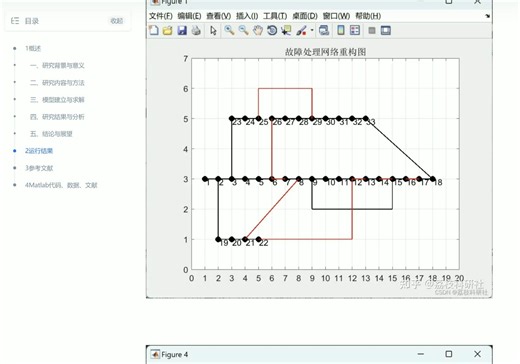Open the 编辑(E) menu

coord(189,16)
